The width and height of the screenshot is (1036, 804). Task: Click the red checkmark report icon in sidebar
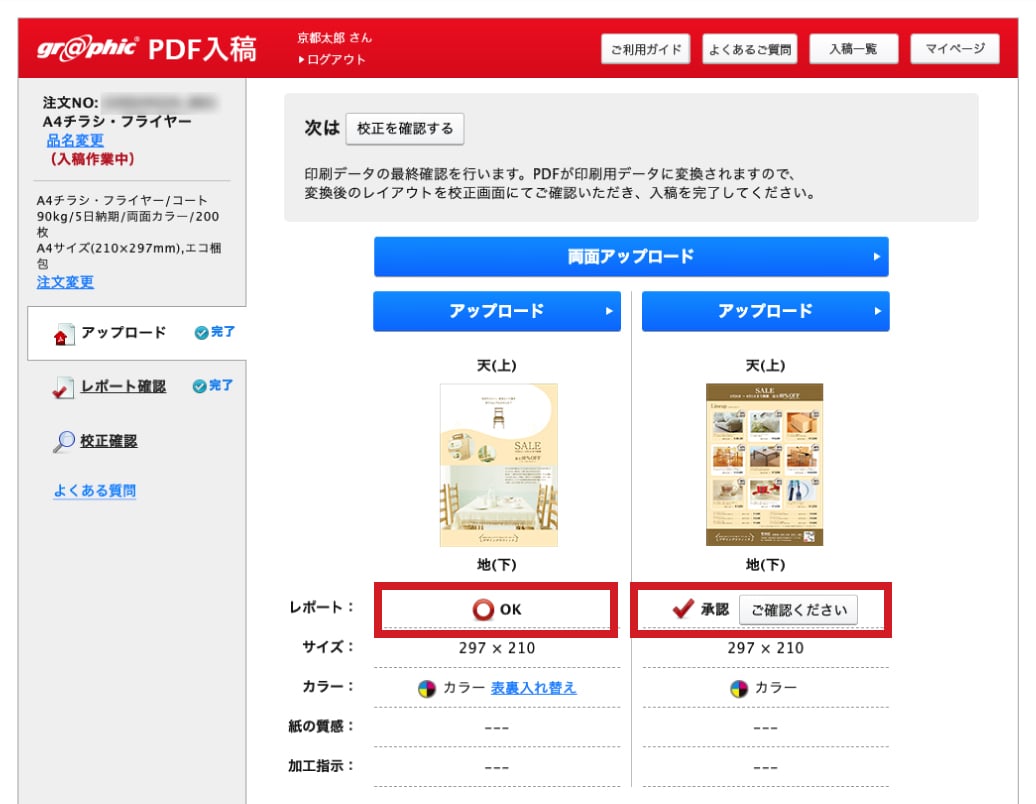63,388
